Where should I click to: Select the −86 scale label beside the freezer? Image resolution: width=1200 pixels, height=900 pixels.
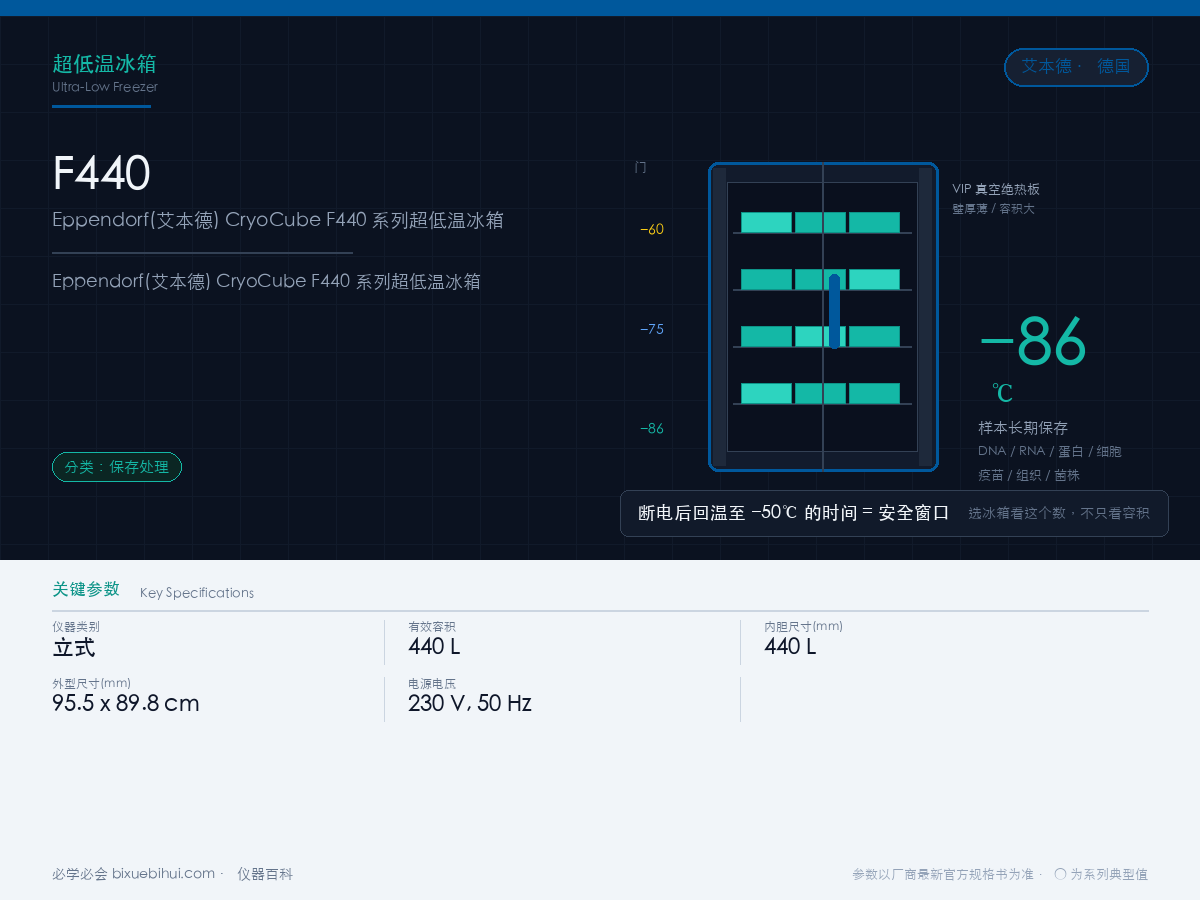[652, 429]
